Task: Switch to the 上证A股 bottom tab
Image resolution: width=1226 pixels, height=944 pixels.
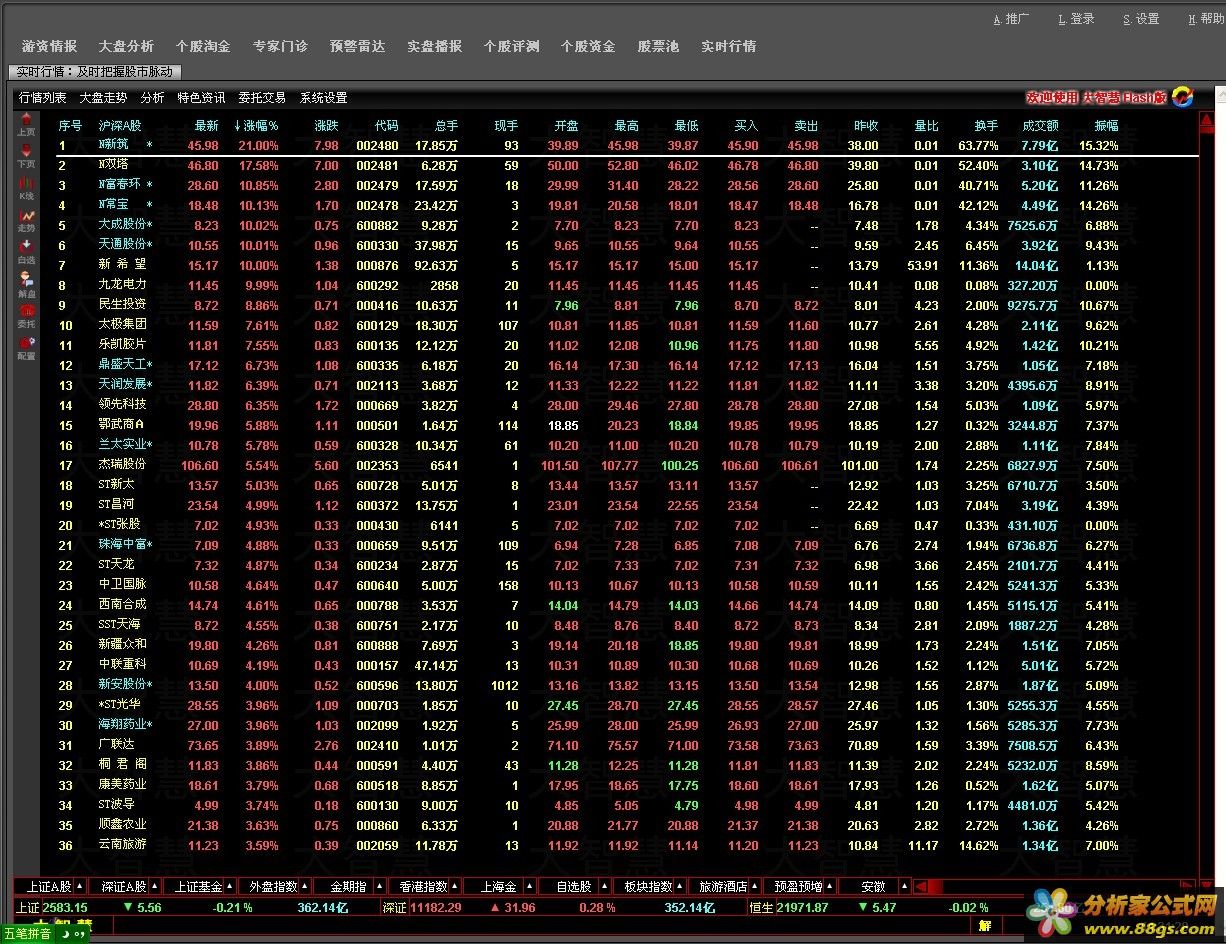Action: pyautogui.click(x=48, y=886)
